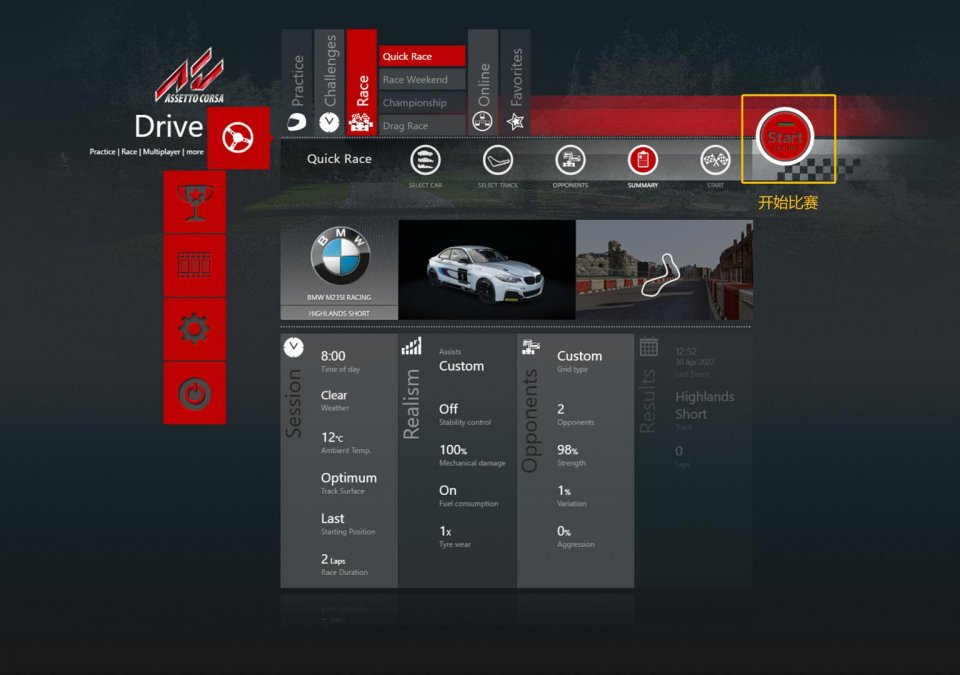The width and height of the screenshot is (960, 675).
Task: Click the red Start engine button
Action: 784,137
